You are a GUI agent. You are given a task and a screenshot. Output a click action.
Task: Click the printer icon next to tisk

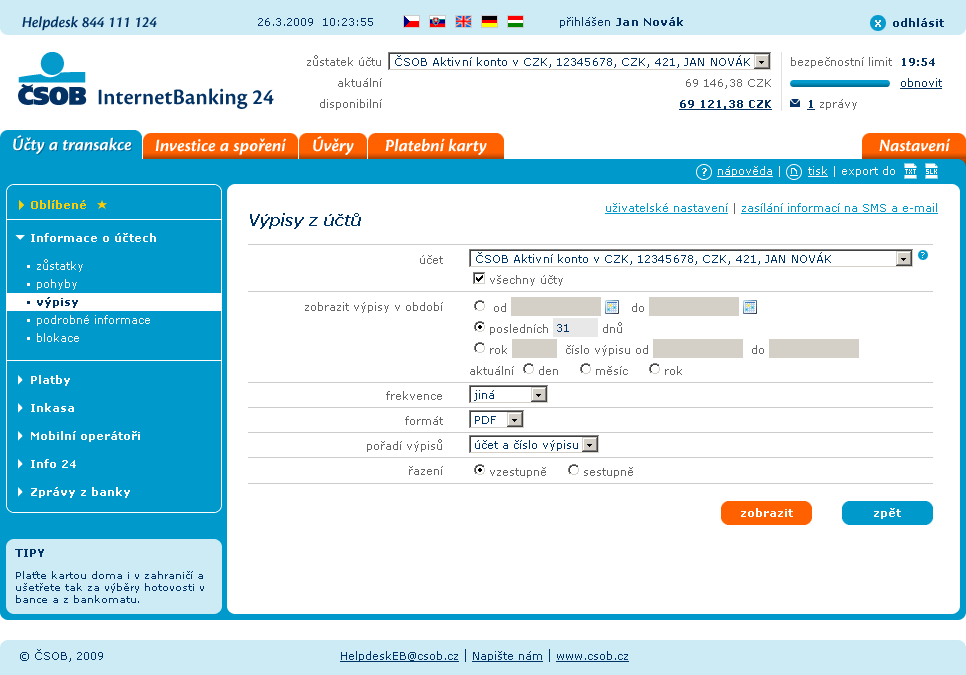(795, 172)
